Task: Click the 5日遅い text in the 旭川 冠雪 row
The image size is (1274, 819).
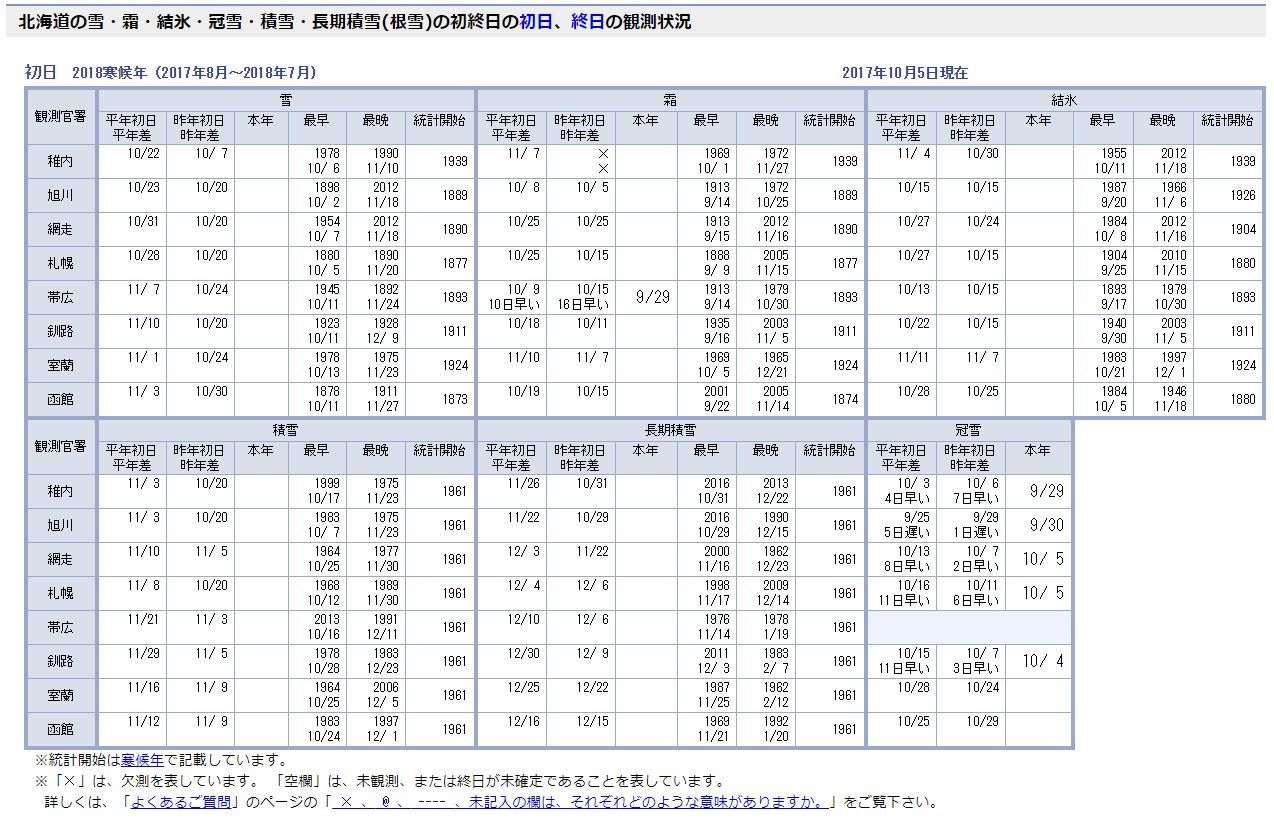Action: [906, 532]
